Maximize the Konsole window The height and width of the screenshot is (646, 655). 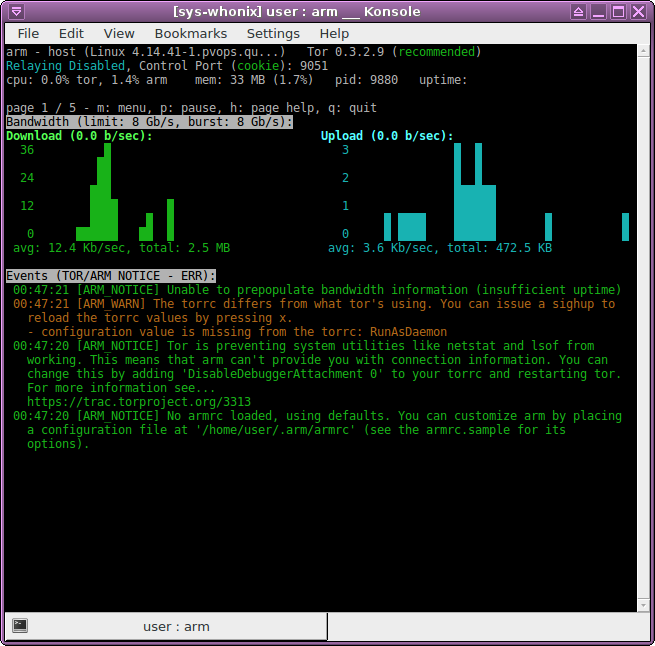coord(618,12)
